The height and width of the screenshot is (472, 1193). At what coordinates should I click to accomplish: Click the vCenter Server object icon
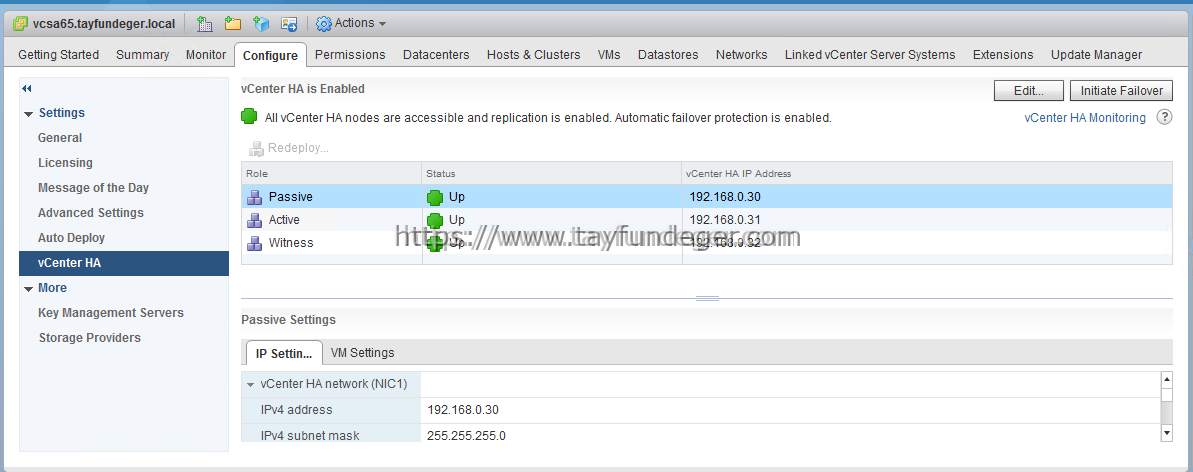(x=21, y=24)
